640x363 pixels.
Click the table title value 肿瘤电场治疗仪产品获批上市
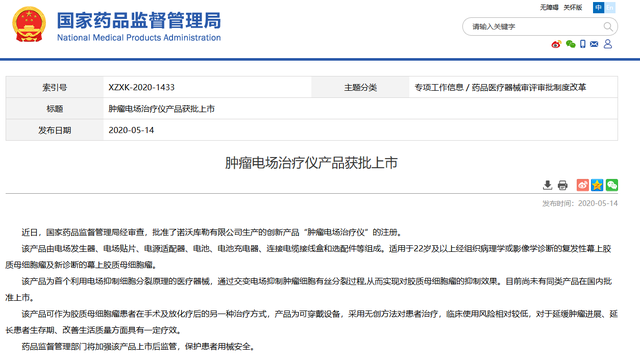[x=161, y=109]
